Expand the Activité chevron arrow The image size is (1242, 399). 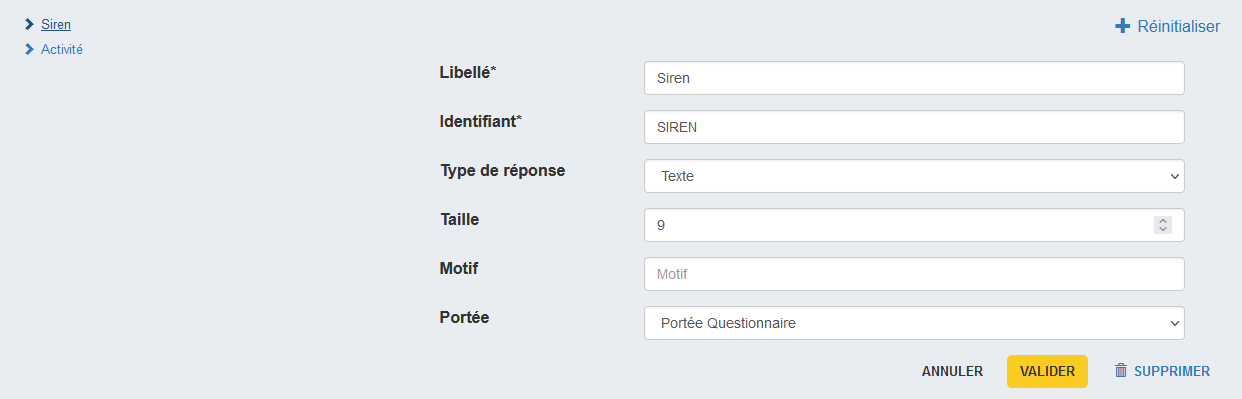pos(29,49)
